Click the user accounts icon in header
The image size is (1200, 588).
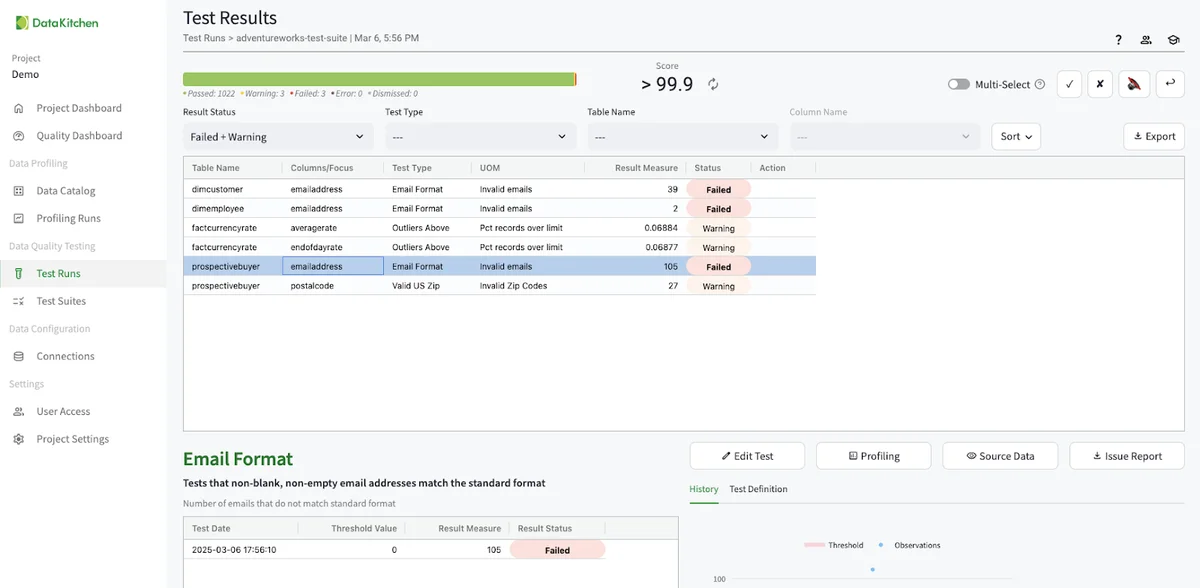(x=1146, y=40)
